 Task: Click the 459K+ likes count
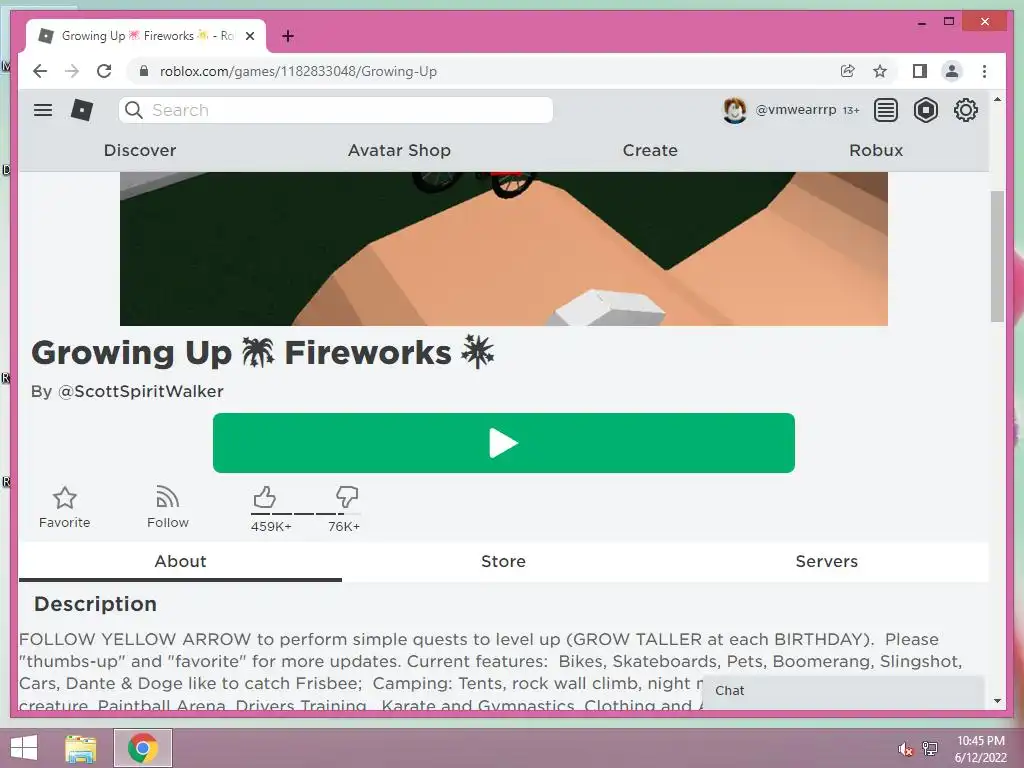(271, 526)
